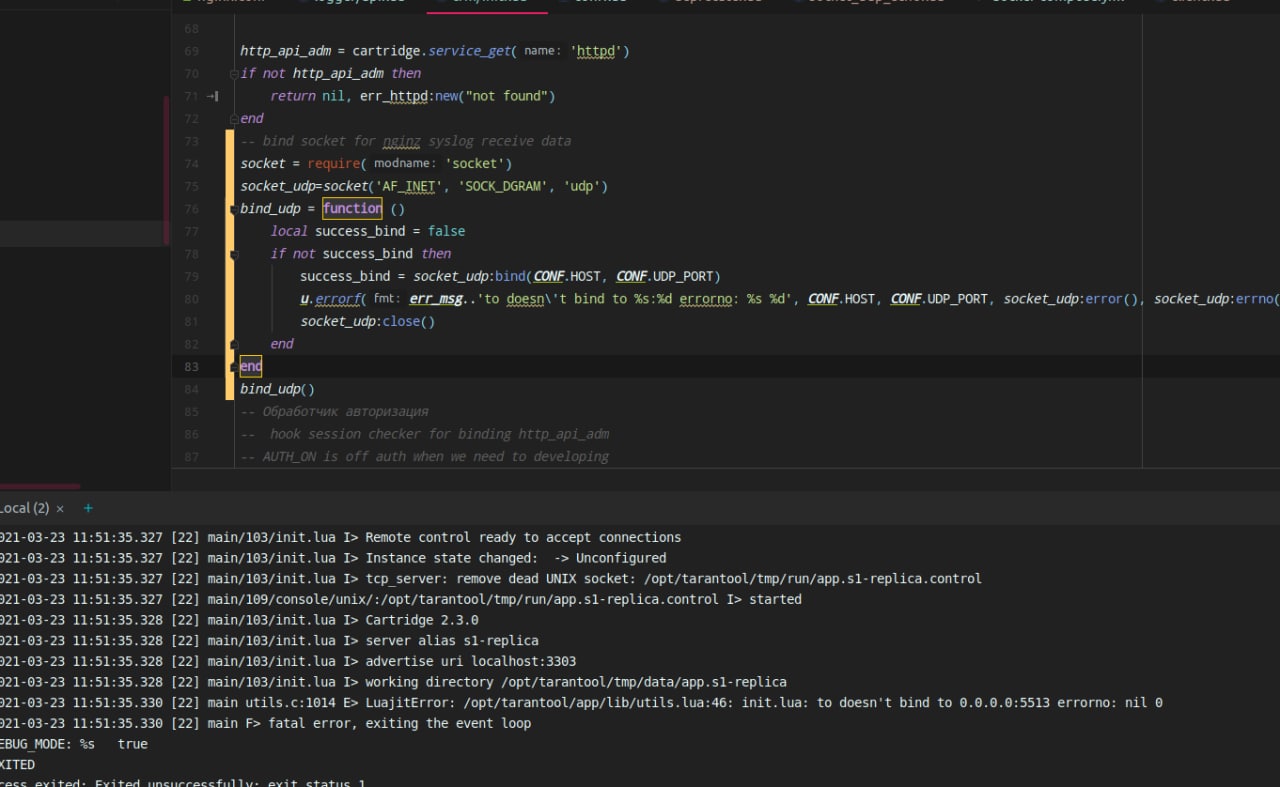Click the highlighted 'end' keyword on line 83

[x=251, y=366]
